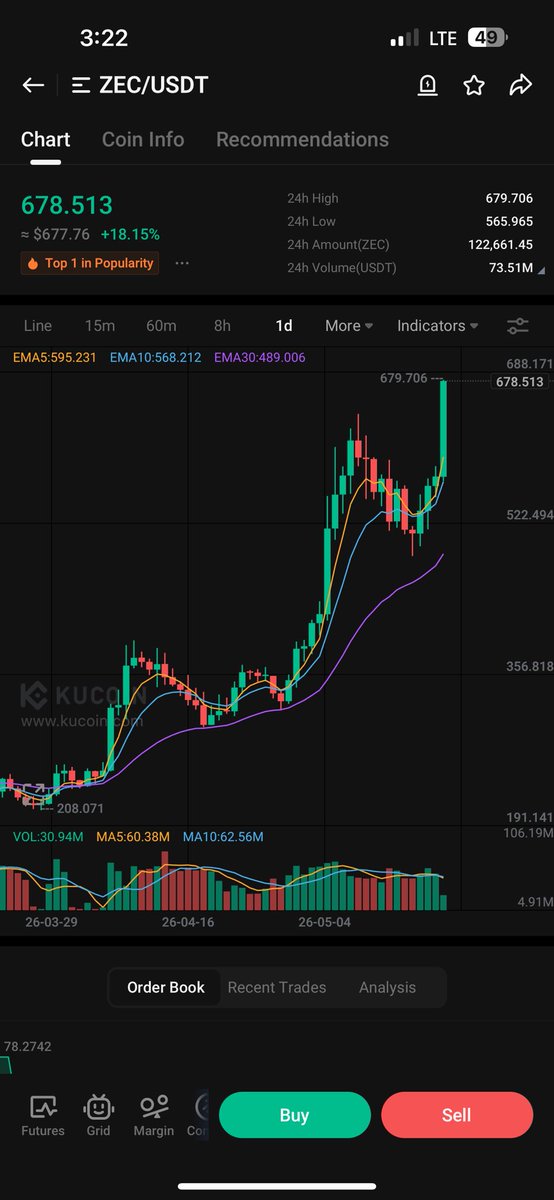Tap the 24h Amount value 122,661.45
The image size is (554, 1200).
[500, 244]
